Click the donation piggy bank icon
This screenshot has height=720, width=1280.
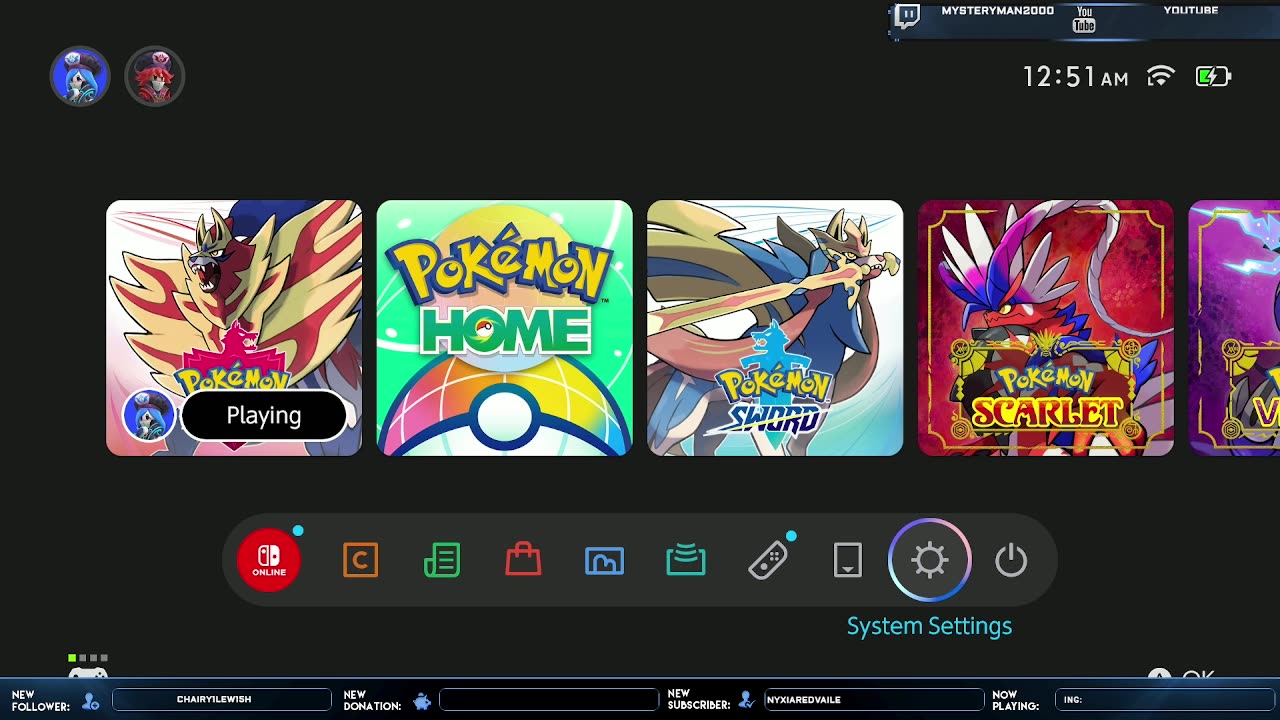(x=422, y=702)
